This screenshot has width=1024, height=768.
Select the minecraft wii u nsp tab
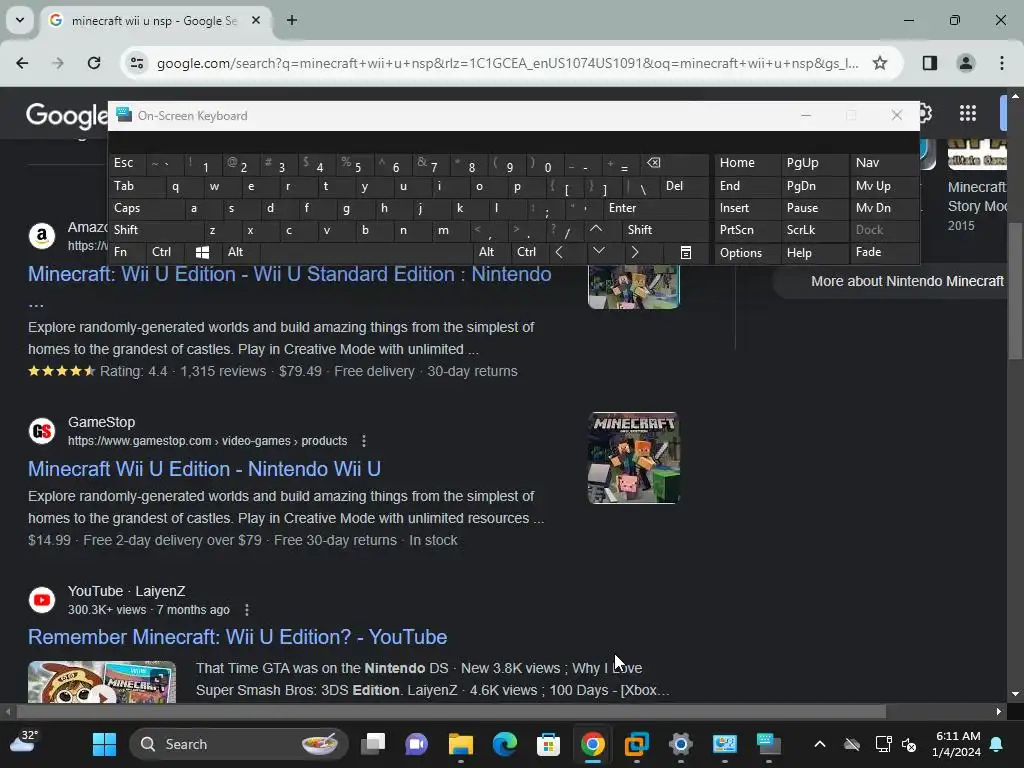[x=154, y=20]
